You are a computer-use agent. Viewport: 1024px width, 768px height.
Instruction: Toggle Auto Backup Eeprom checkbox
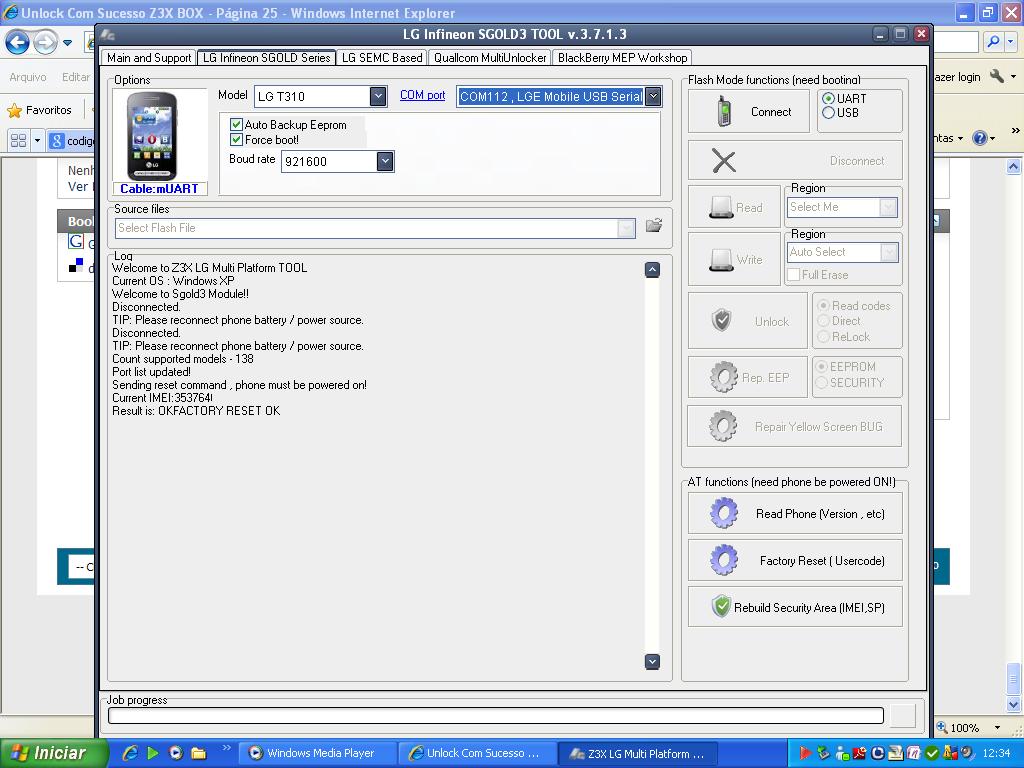pos(236,124)
